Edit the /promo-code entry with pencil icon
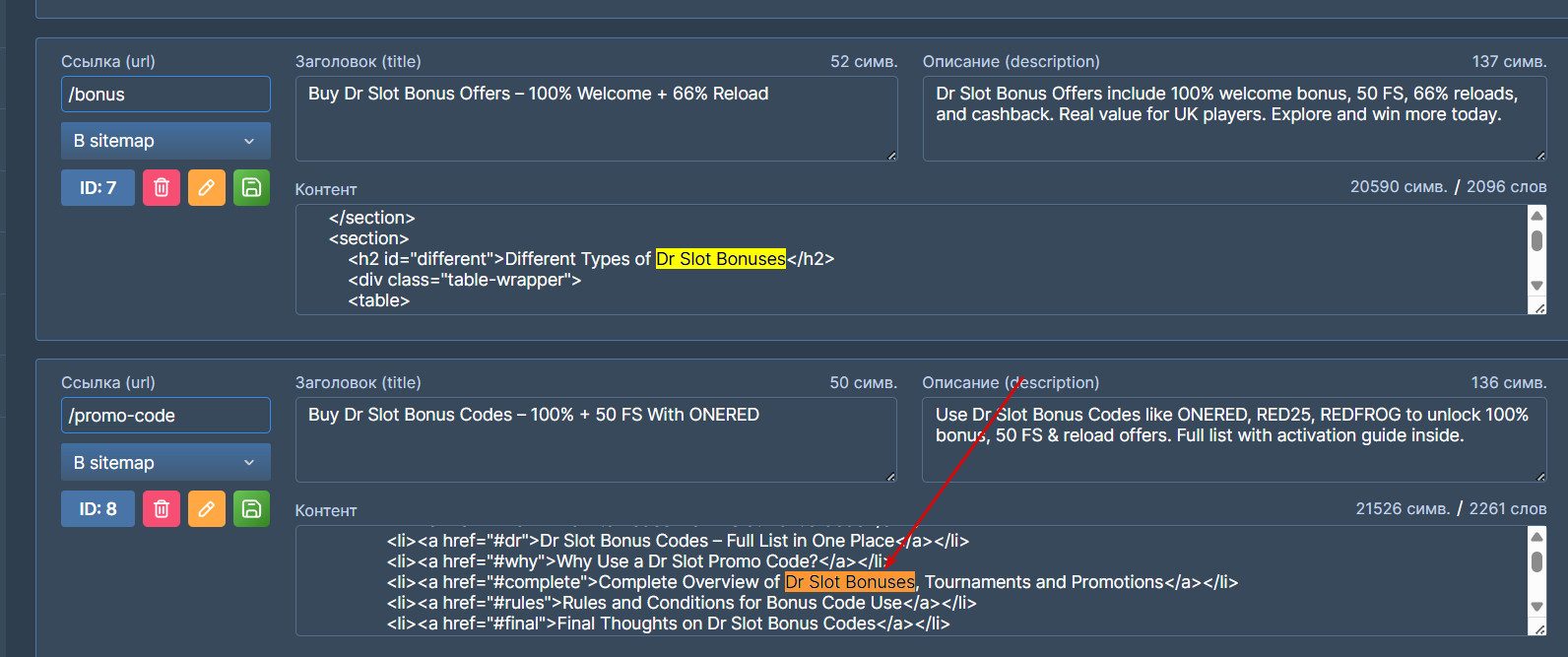The image size is (1568, 657). pos(207,508)
